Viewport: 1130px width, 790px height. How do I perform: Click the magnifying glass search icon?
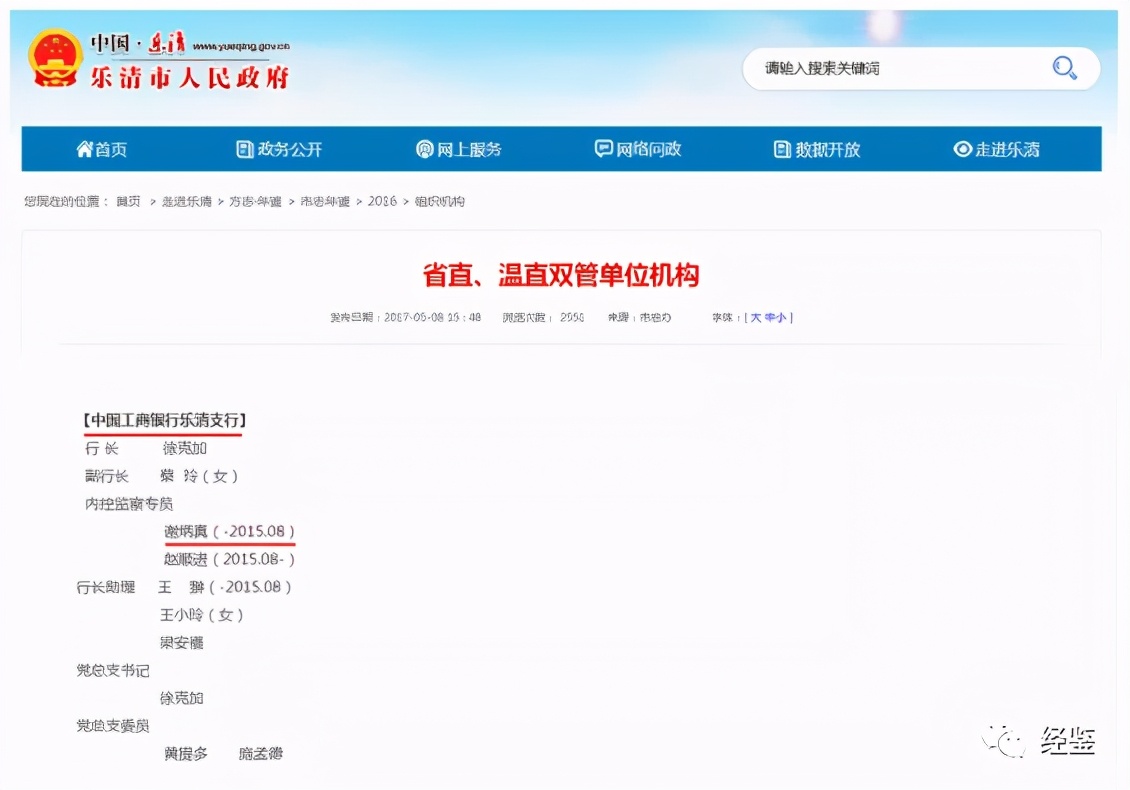coord(1064,68)
